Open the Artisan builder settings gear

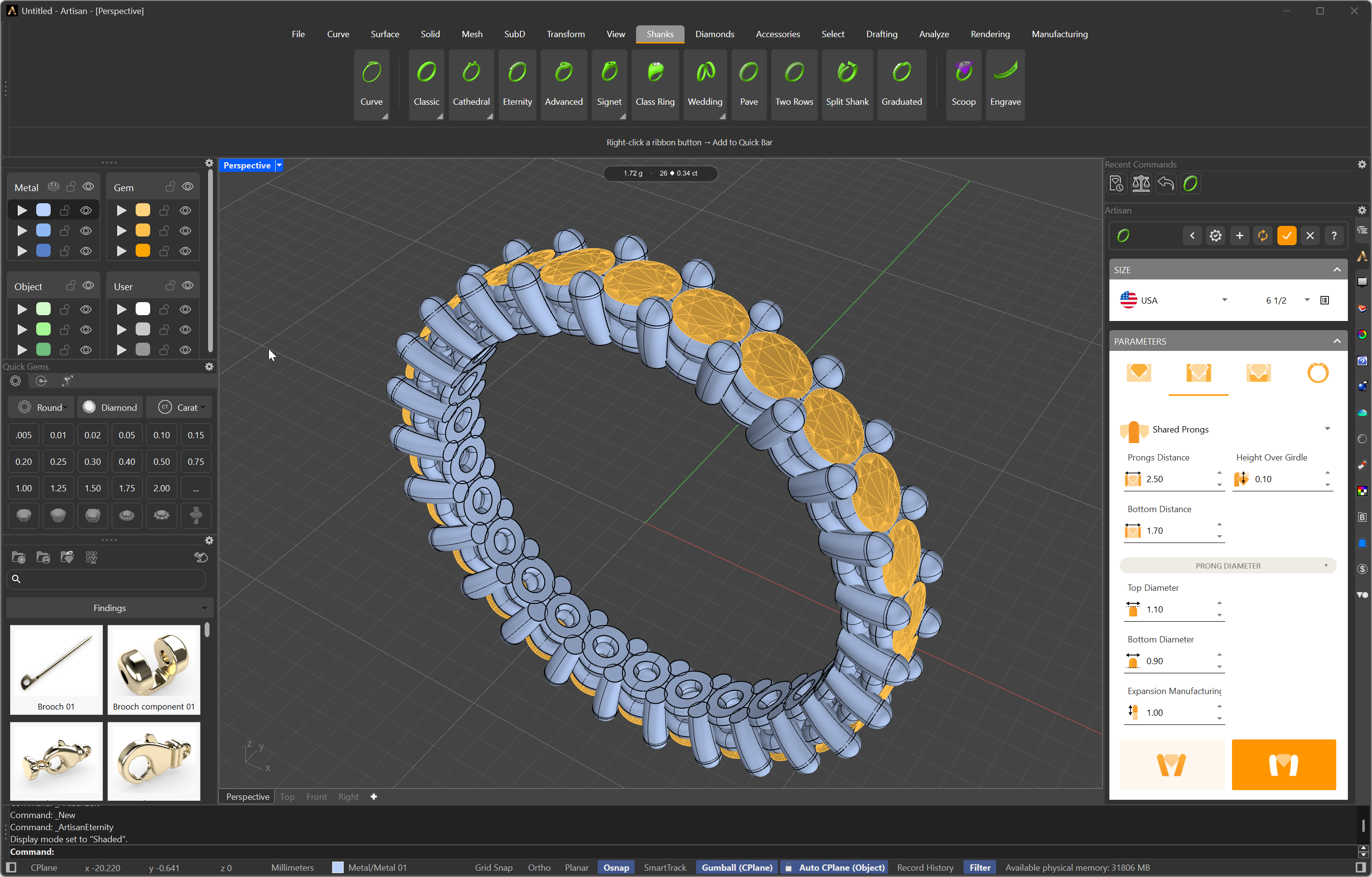tap(1215, 236)
